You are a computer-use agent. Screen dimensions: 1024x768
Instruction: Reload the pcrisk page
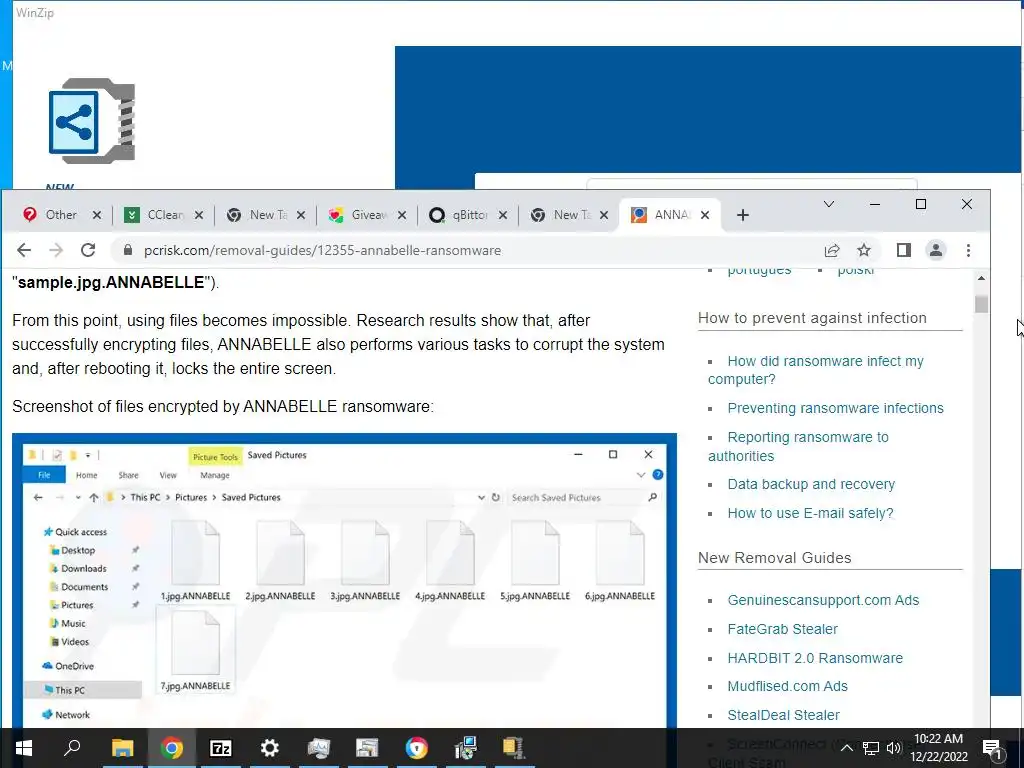[88, 250]
